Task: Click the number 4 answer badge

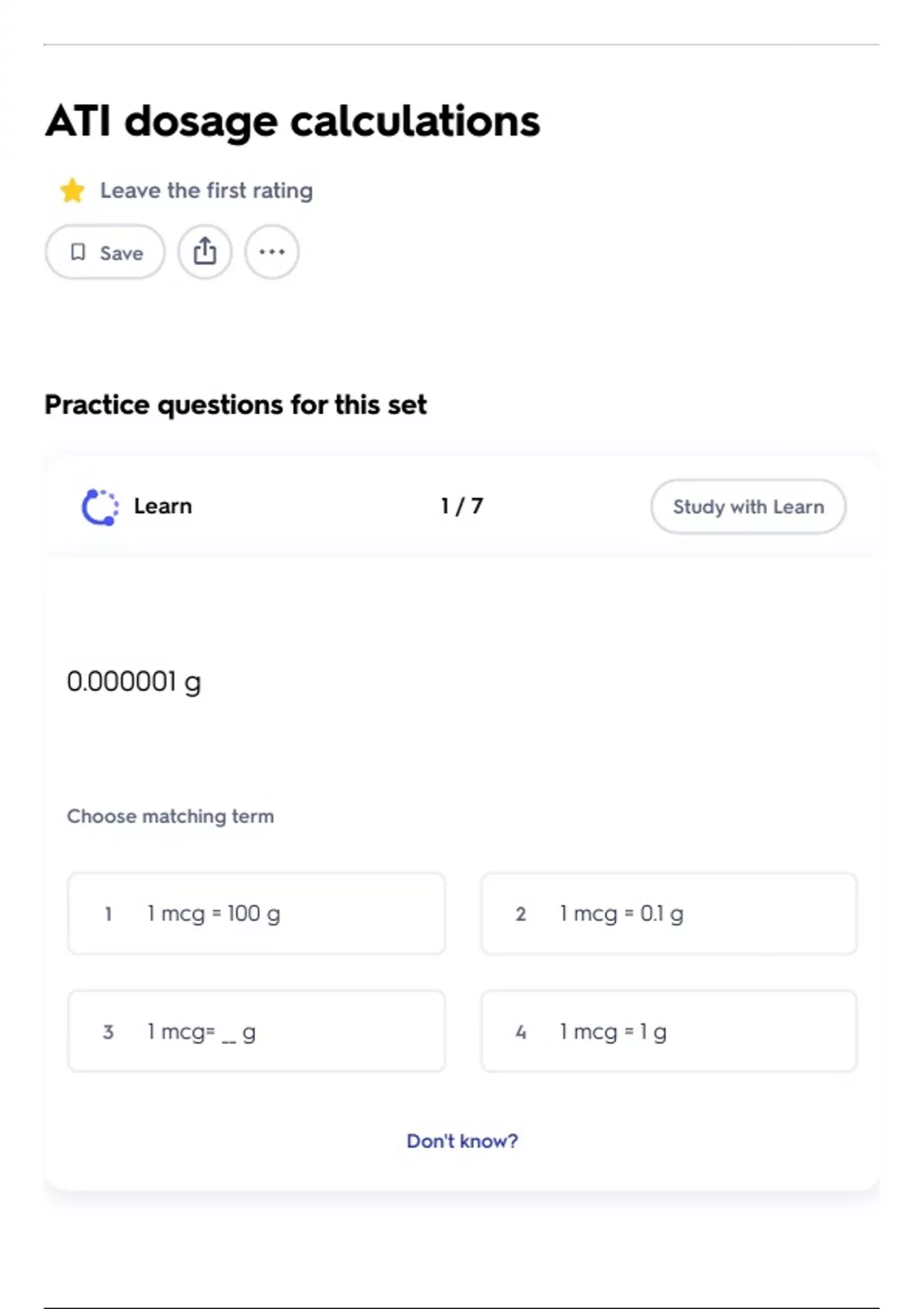Action: (521, 1032)
